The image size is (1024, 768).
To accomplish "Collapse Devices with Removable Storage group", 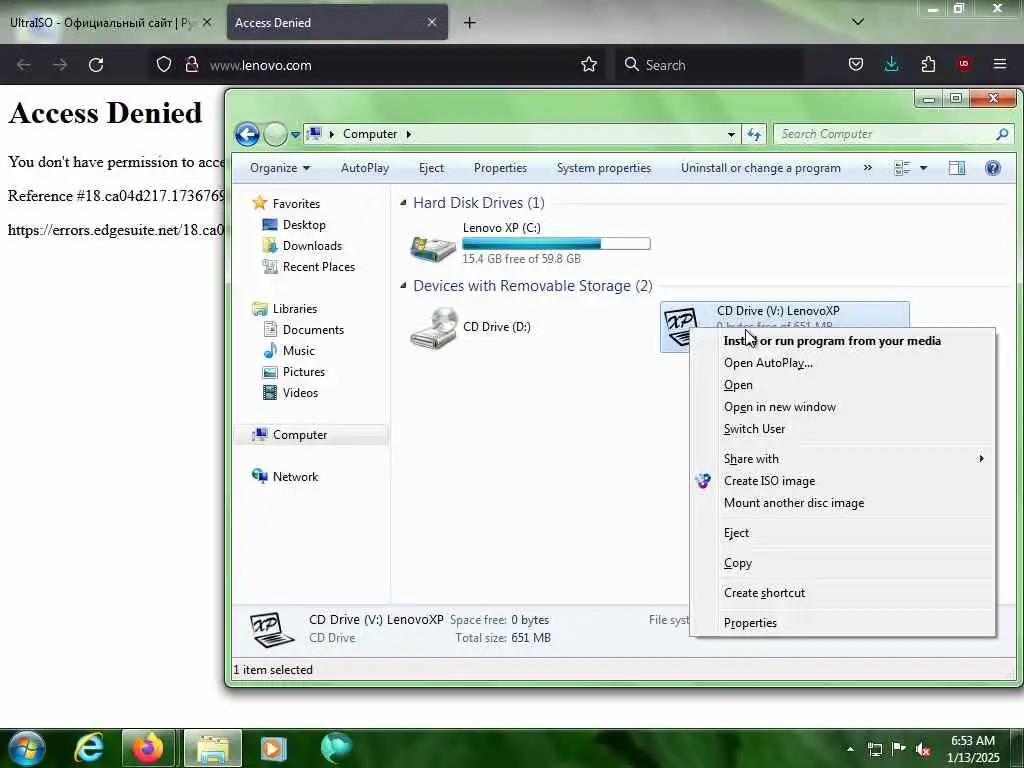I will tap(403, 286).
